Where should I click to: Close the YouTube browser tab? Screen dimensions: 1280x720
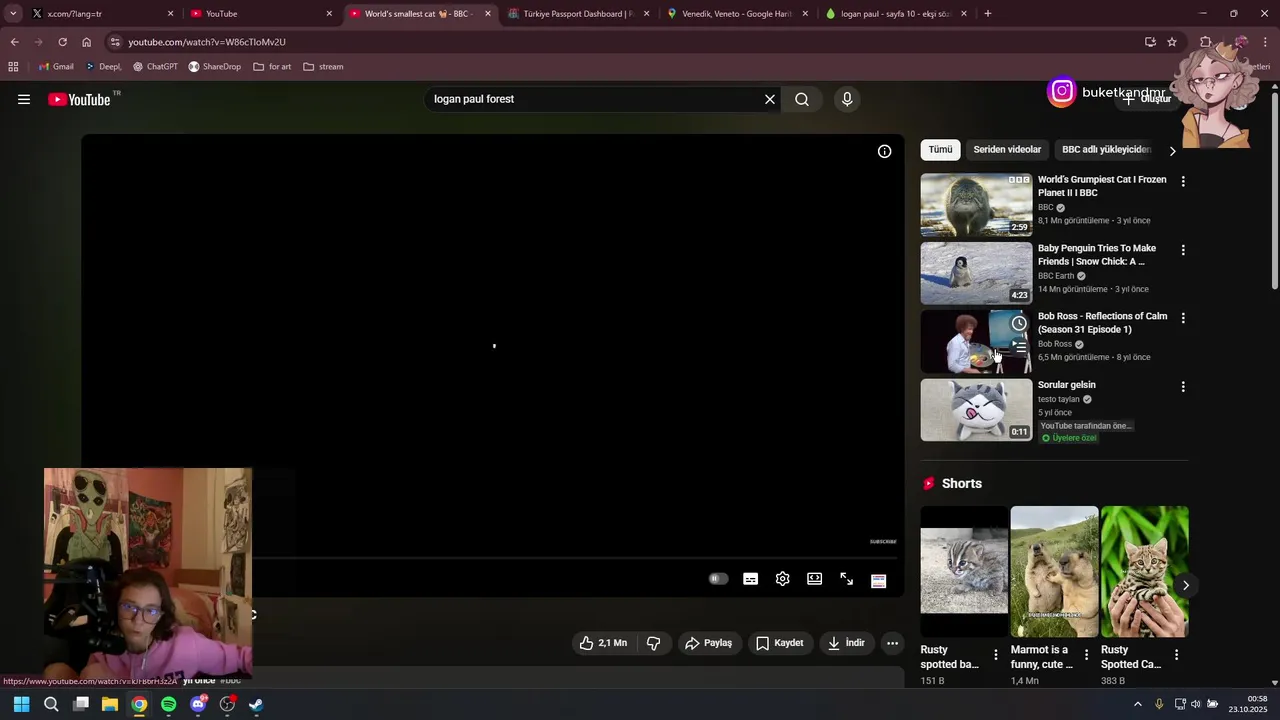[x=329, y=14]
